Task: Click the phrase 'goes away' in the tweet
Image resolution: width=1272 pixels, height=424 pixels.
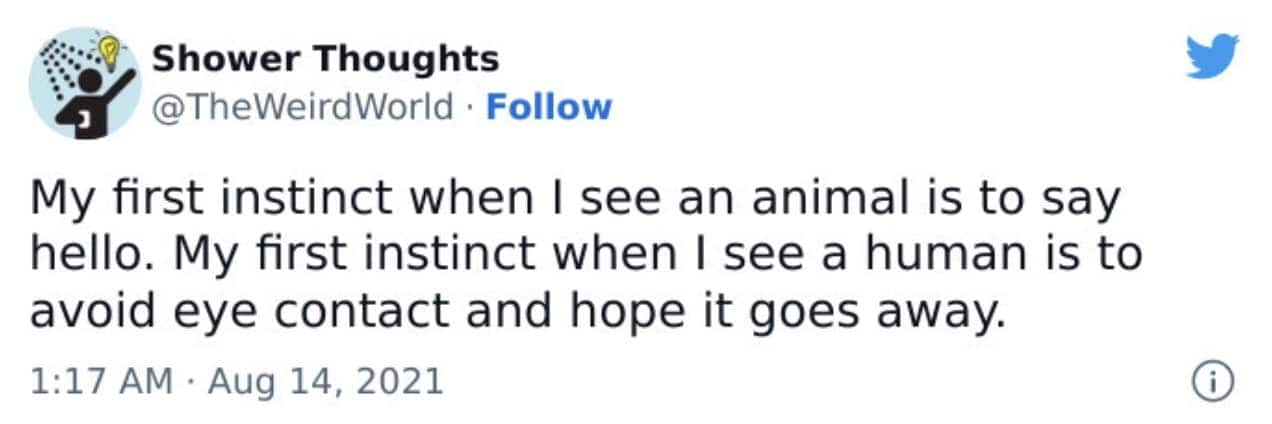Action: tap(888, 314)
